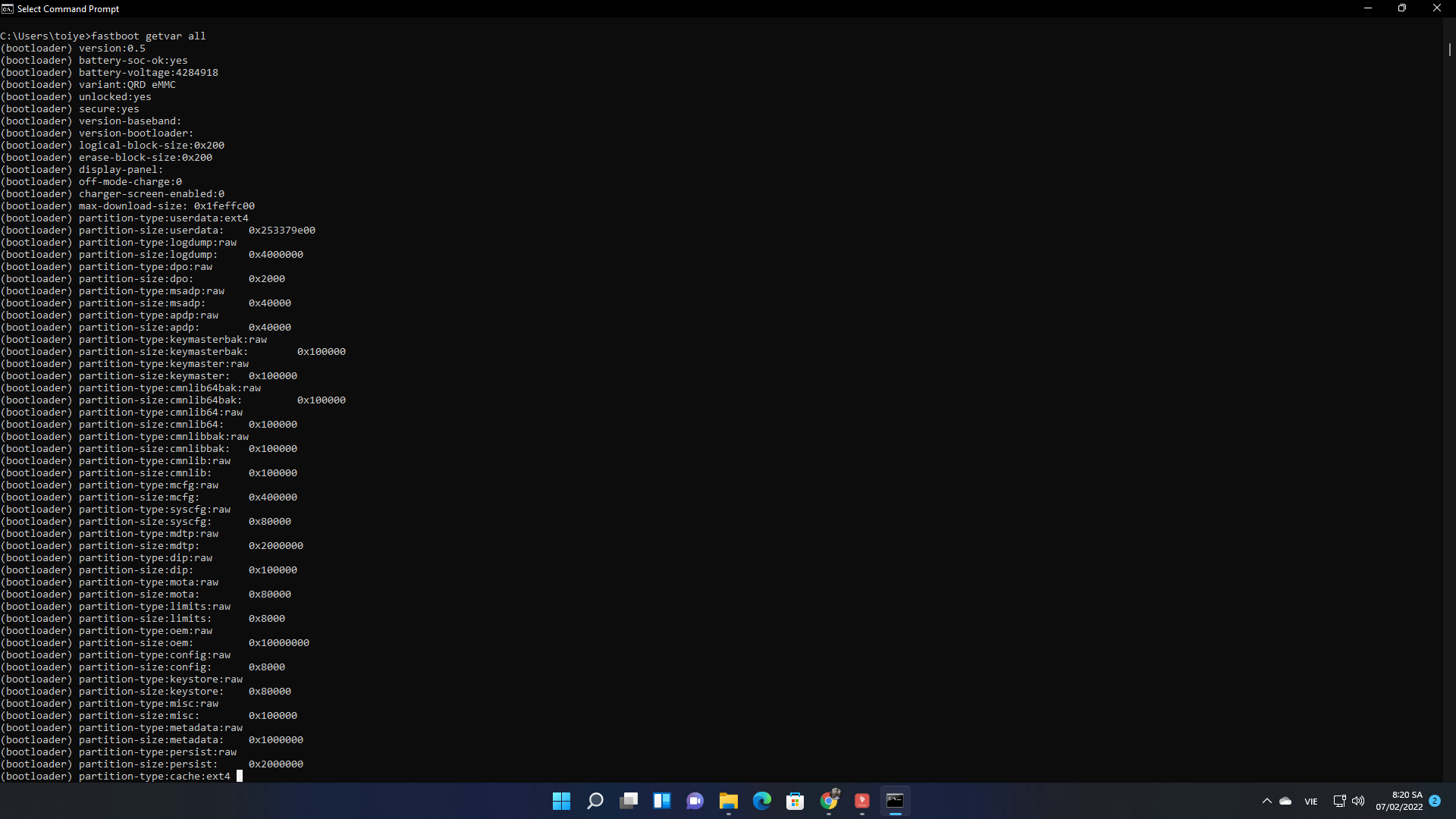Screen dimensions: 1456x819
Task: Open taskbar Search
Action: pos(595,801)
